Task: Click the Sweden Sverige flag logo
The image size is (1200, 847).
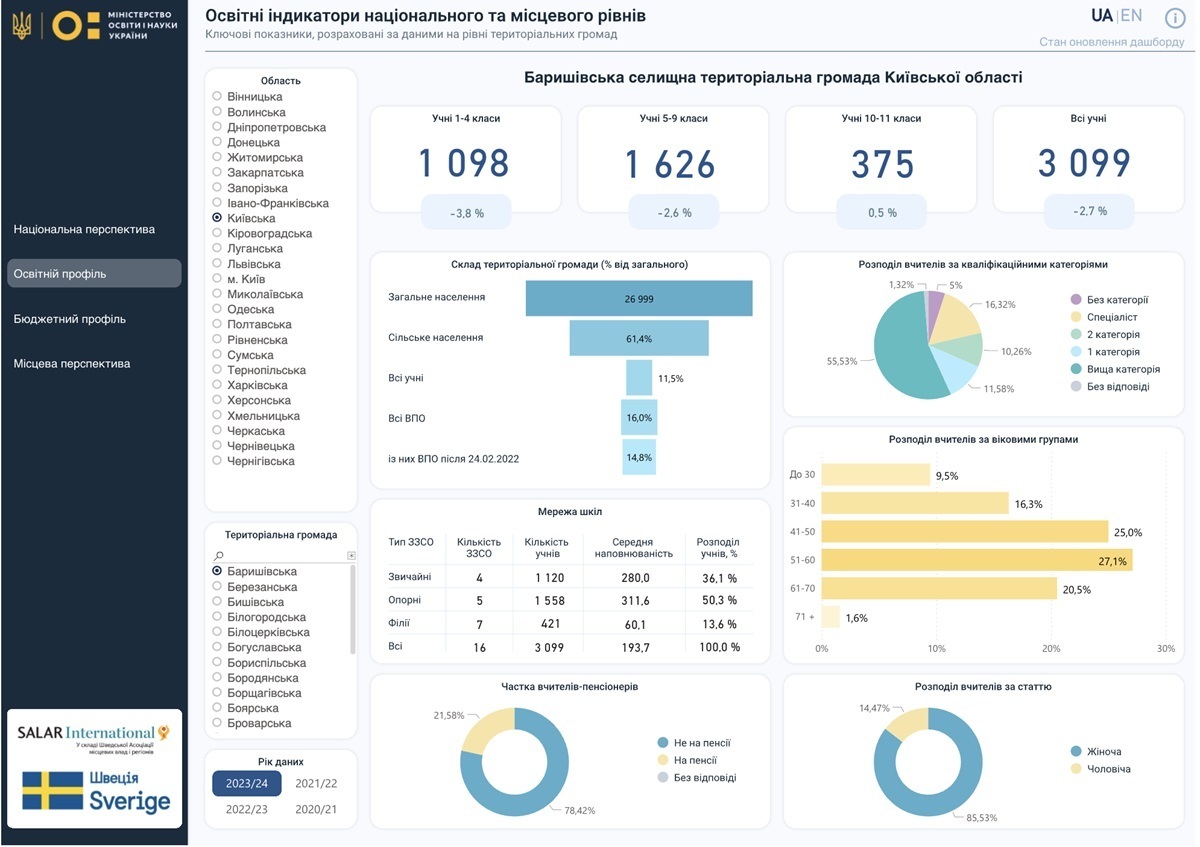Action: (x=96, y=790)
